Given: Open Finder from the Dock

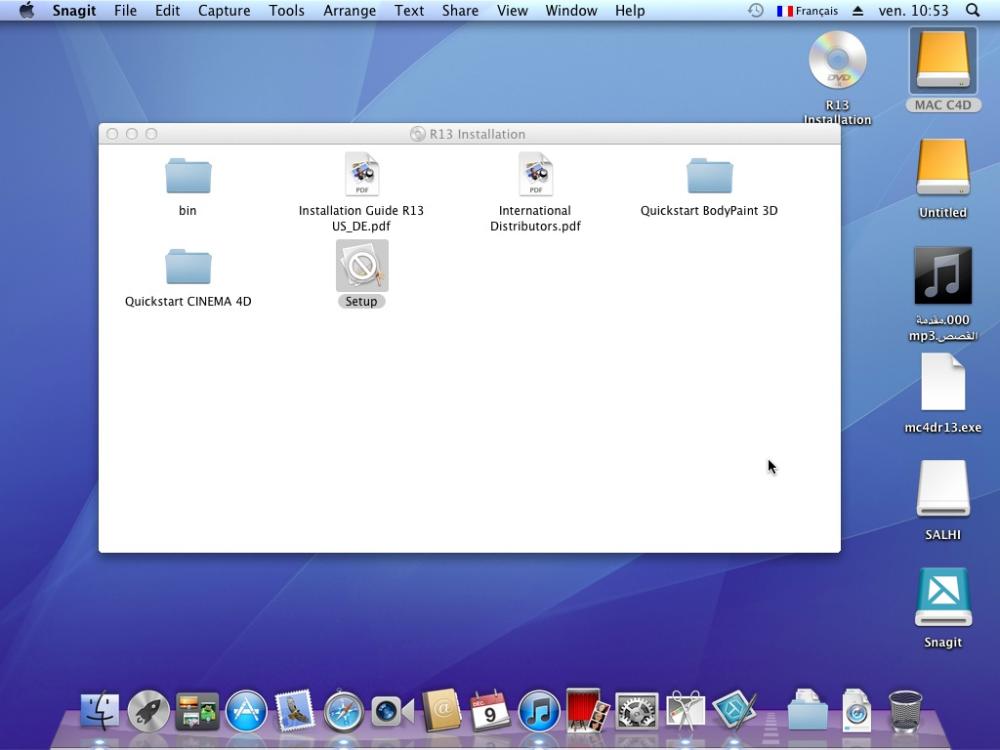Looking at the screenshot, I should [100, 710].
